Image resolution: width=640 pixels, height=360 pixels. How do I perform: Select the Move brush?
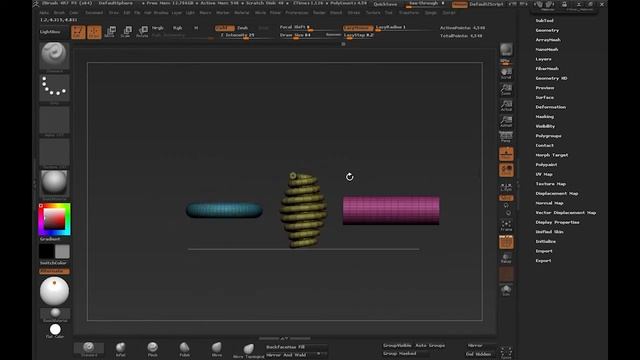click(217, 349)
